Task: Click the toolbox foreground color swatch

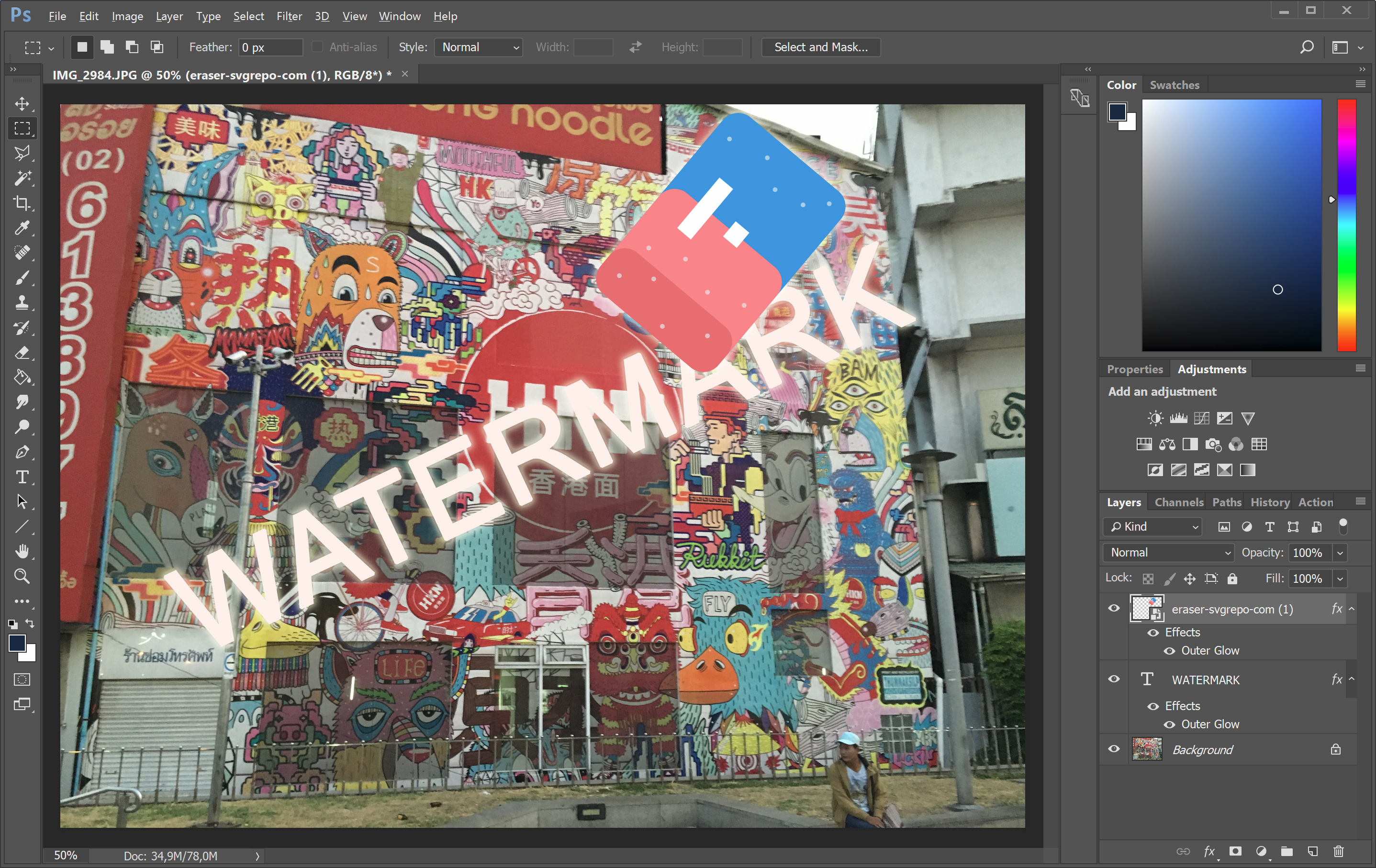Action: point(17,644)
